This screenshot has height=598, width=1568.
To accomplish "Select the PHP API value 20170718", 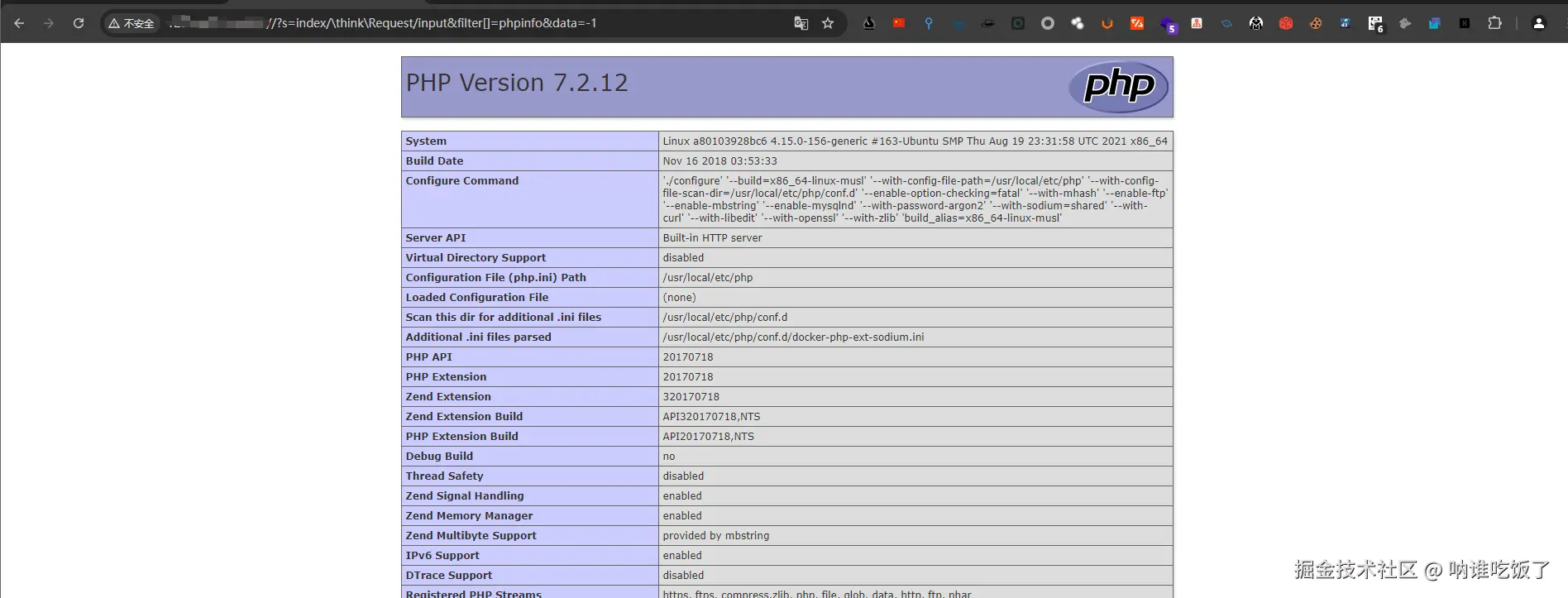I will pyautogui.click(x=687, y=357).
